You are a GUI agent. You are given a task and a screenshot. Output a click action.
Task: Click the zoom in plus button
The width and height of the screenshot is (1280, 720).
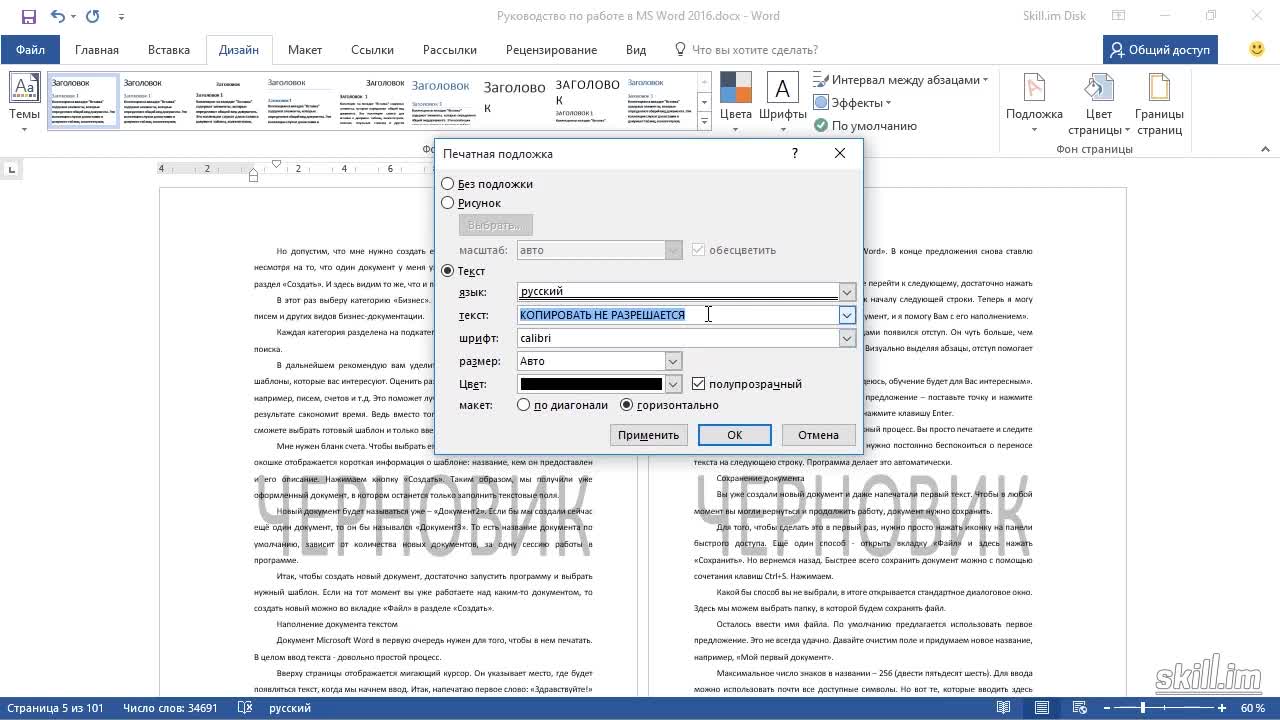(x=1222, y=708)
